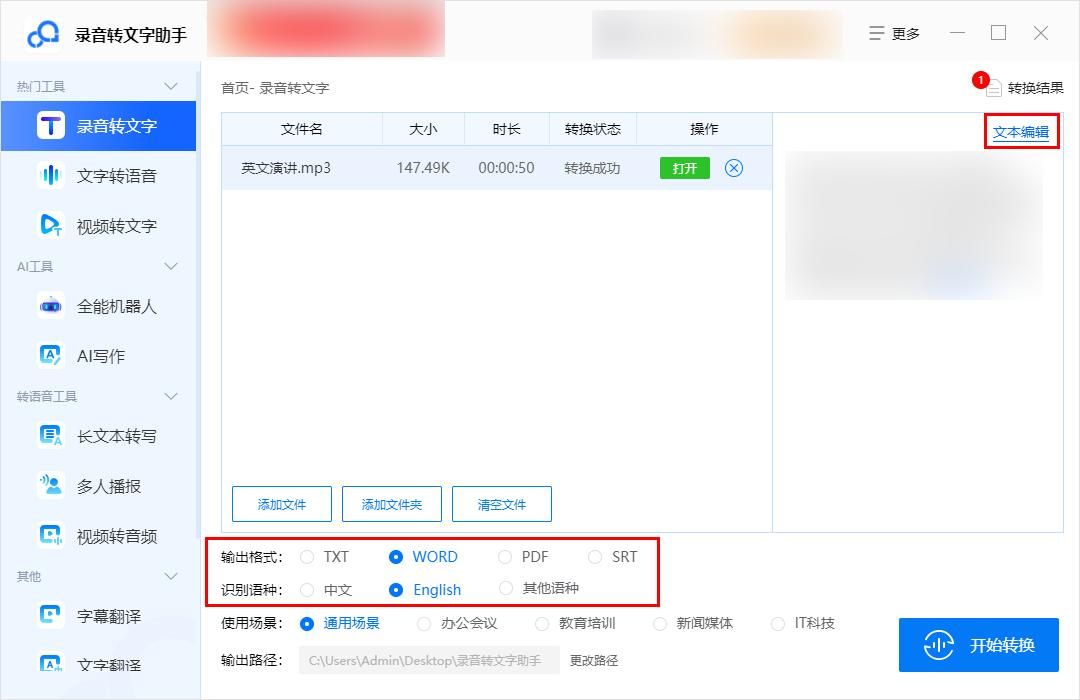The width and height of the screenshot is (1080, 700).
Task: Collapse the 其他 section chevron
Action: (171, 576)
